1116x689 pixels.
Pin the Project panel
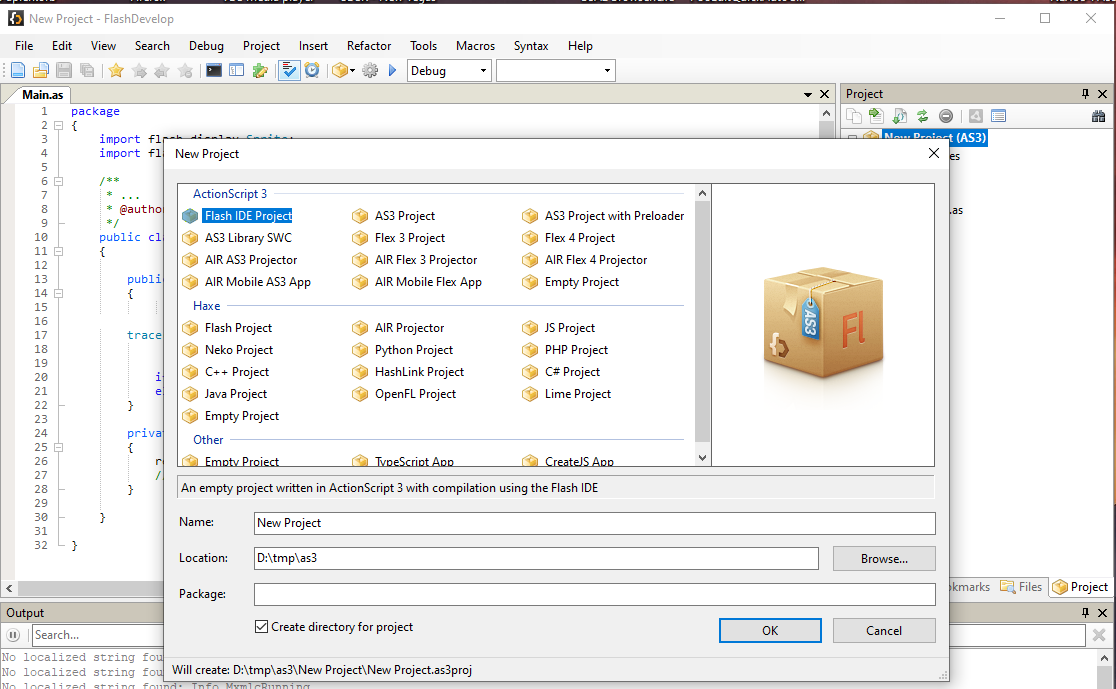coord(1085,94)
